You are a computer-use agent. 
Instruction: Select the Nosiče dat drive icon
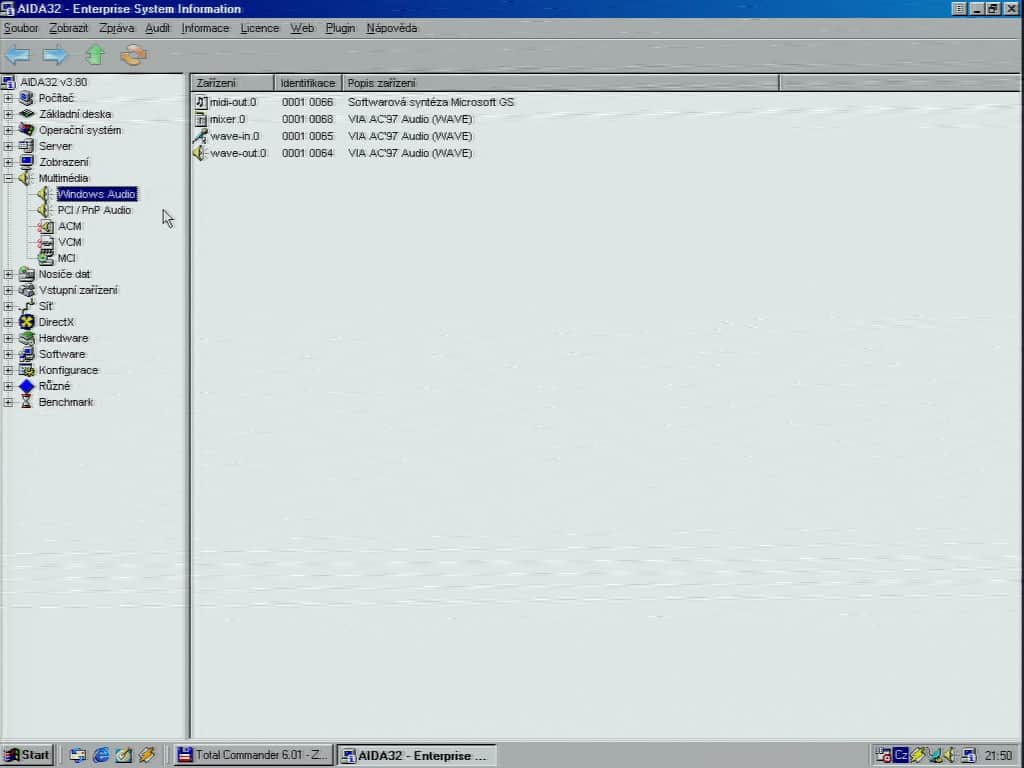click(26, 274)
